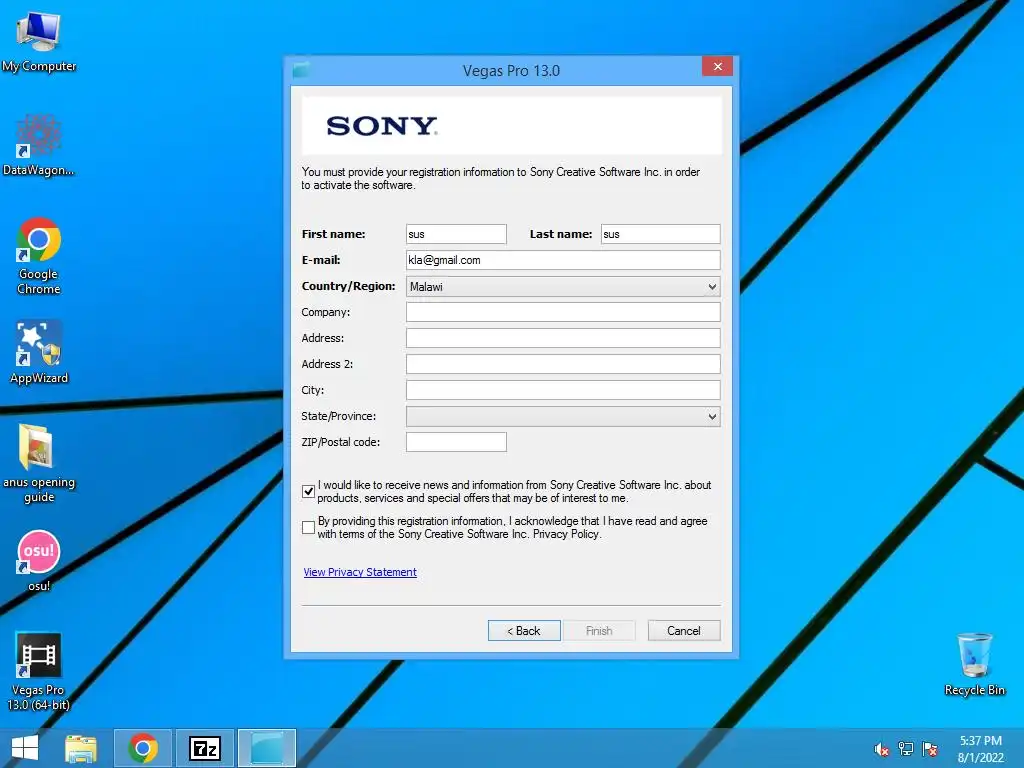Click the Address 2 input field
1024x768 pixels.
tap(563, 364)
